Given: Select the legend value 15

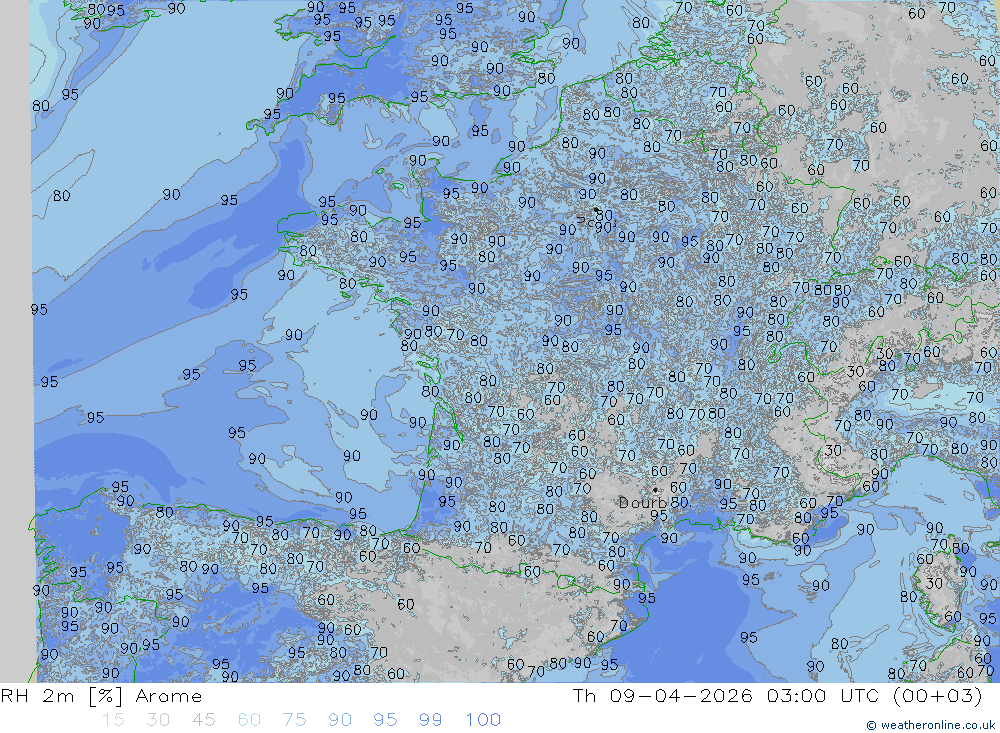Looking at the screenshot, I should pos(113,720).
